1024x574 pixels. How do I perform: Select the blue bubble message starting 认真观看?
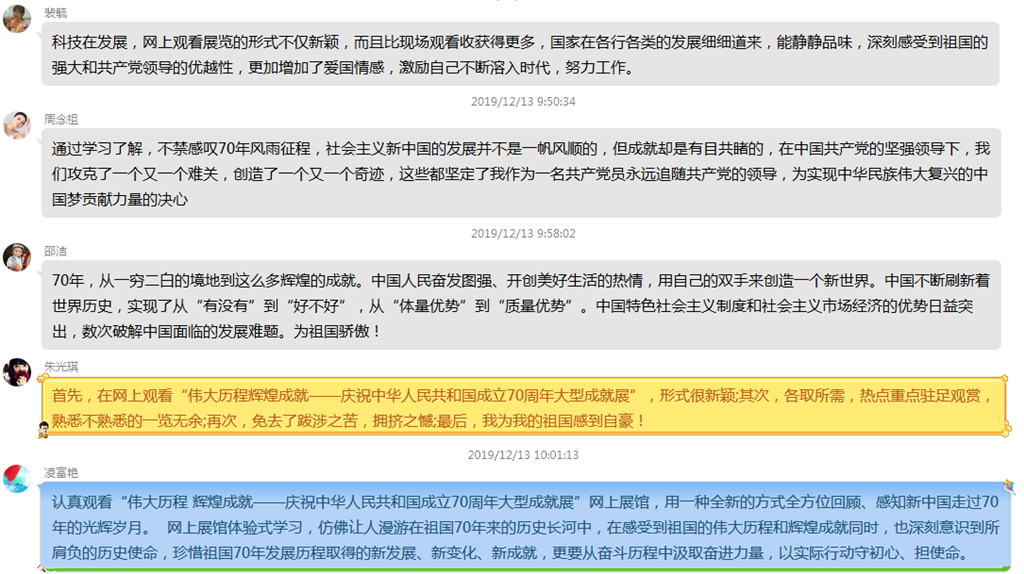524,526
